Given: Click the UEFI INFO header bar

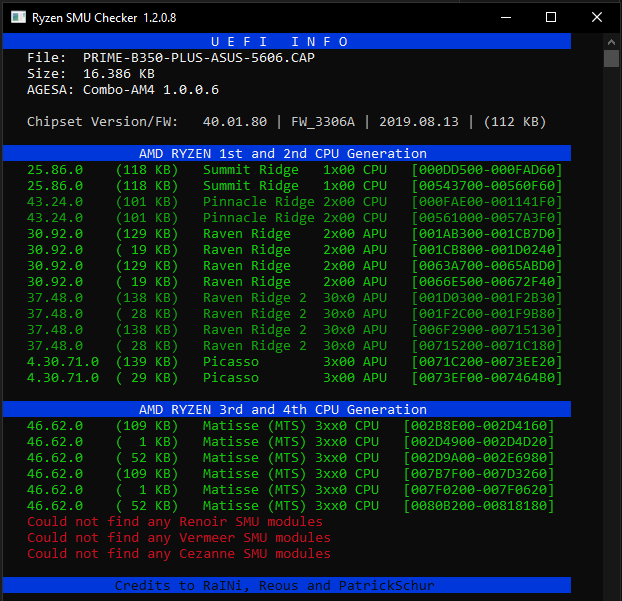Looking at the screenshot, I should tap(287, 41).
